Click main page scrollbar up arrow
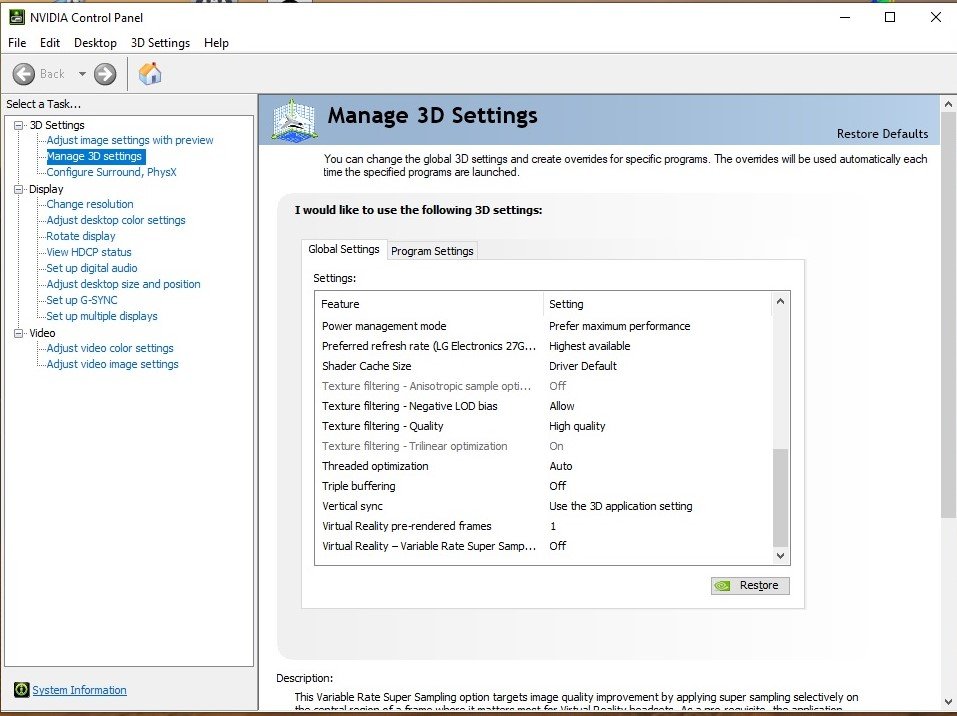 coord(948,104)
